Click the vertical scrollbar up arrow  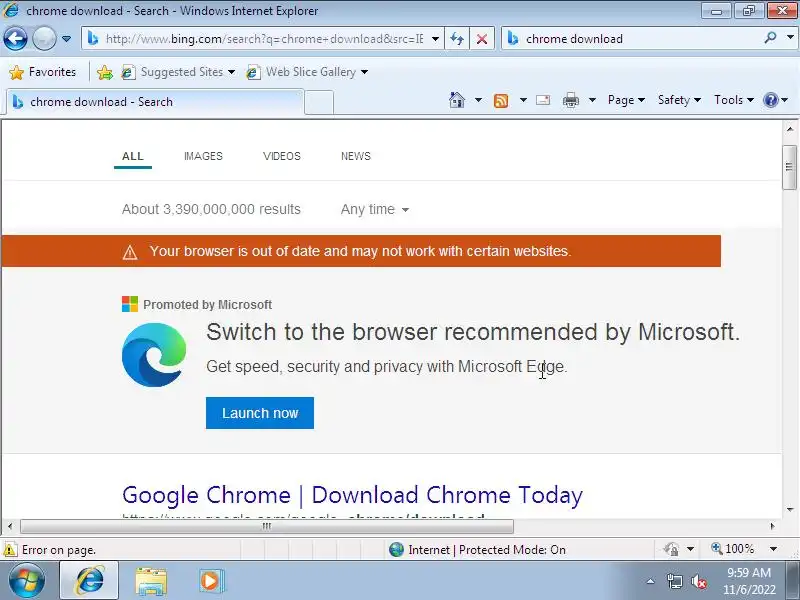(x=789, y=129)
